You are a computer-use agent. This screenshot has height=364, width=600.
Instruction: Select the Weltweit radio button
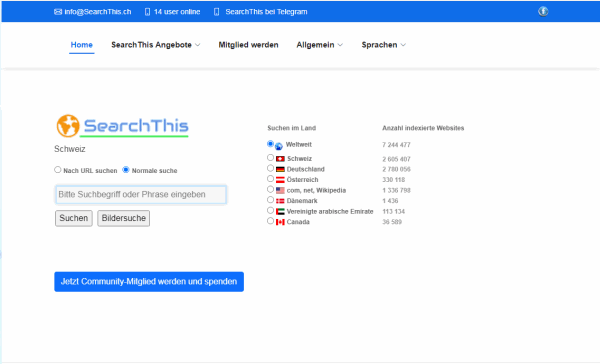[270, 144]
